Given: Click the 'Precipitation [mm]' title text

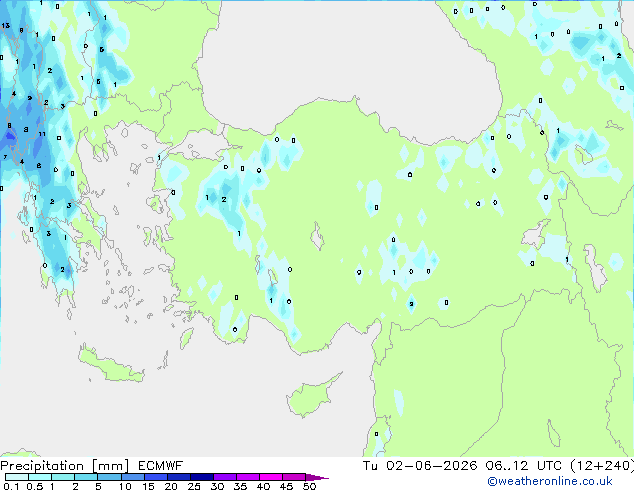Looking at the screenshot, I should [x=64, y=466].
